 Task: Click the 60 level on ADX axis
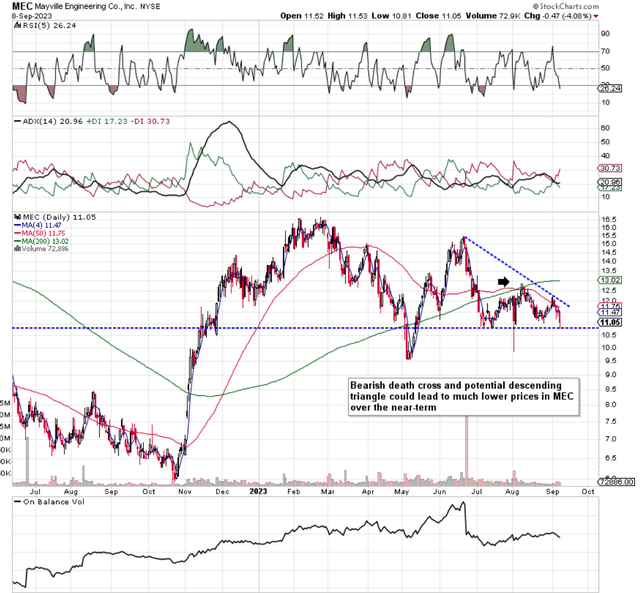tap(605, 128)
